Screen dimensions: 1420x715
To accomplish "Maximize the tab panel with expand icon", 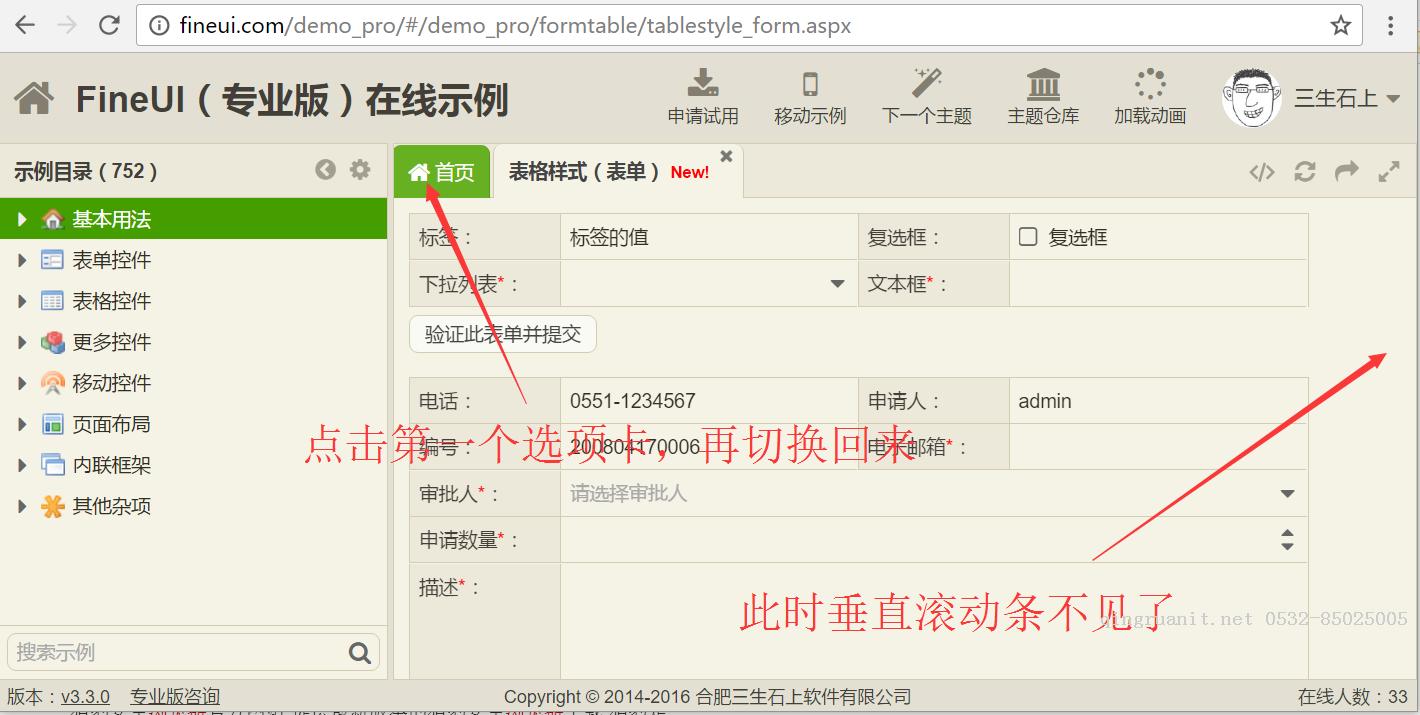I will point(1389,172).
